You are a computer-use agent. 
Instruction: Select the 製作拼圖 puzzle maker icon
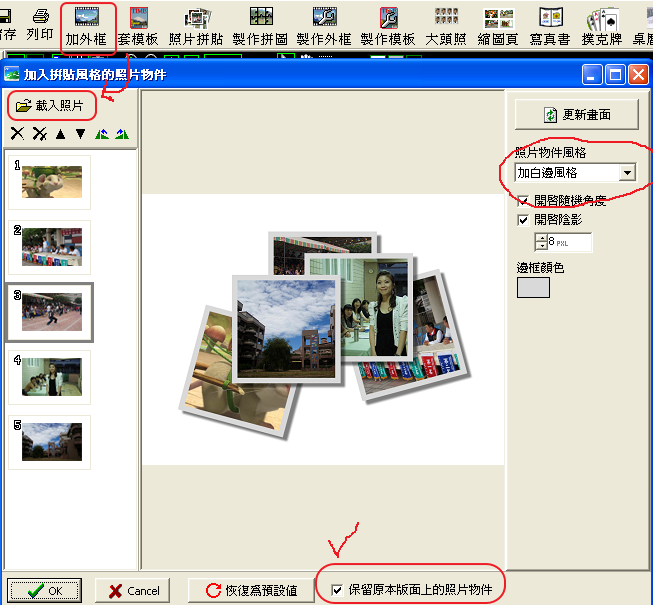(261, 25)
